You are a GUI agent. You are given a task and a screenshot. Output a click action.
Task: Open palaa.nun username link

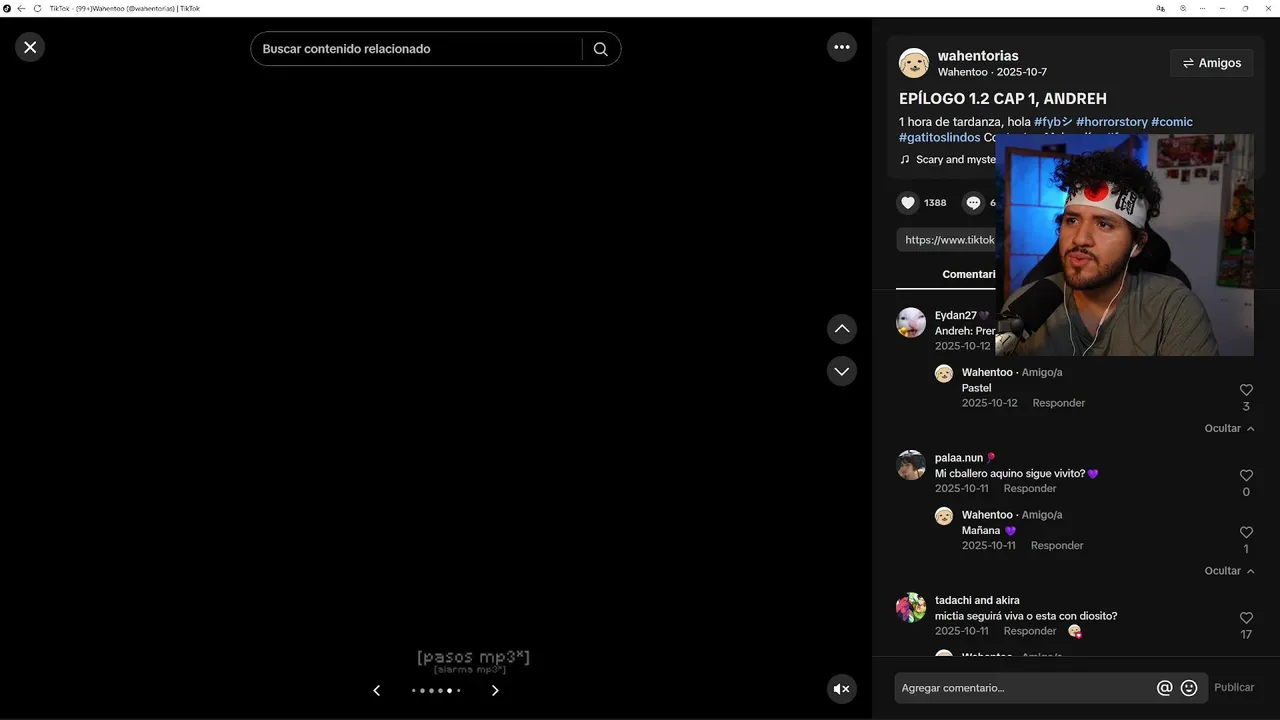pos(959,458)
